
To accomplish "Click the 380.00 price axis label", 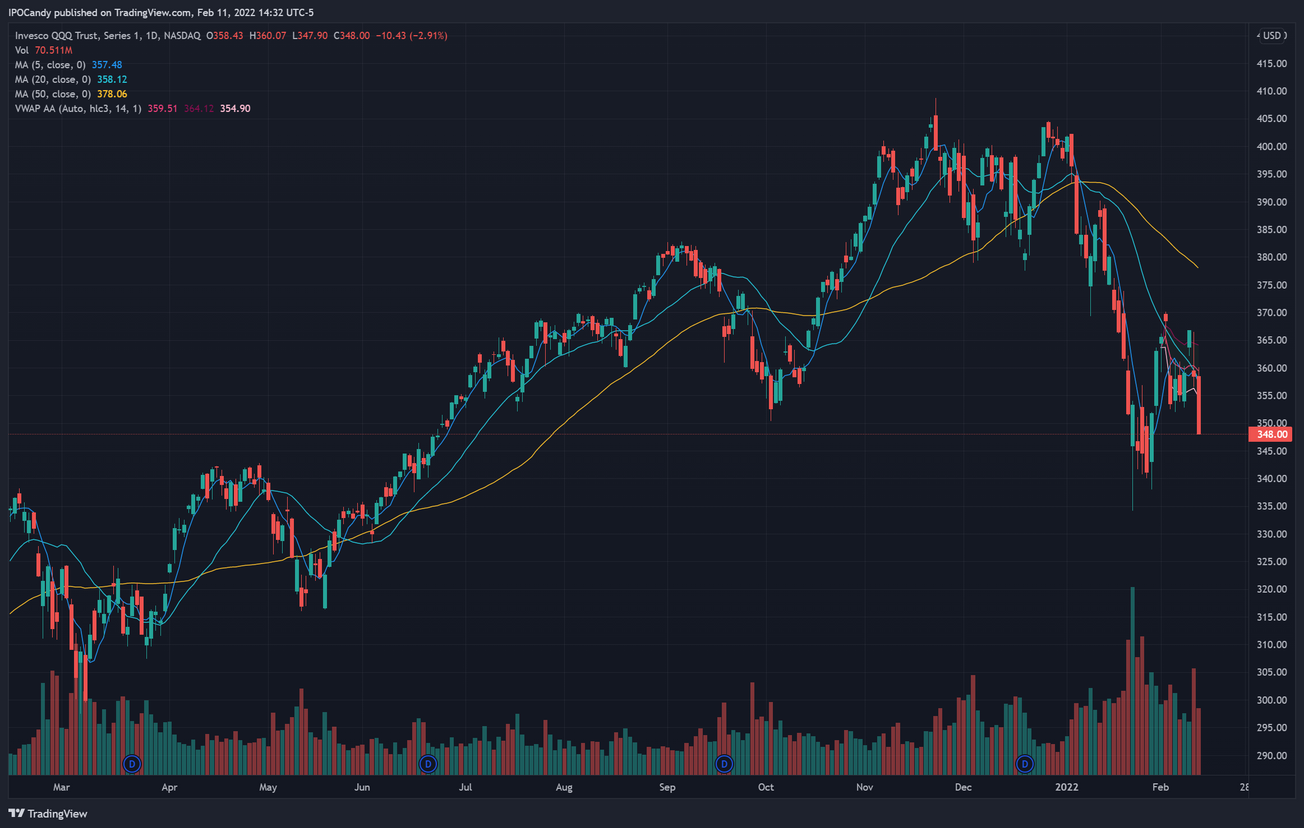I will coord(1271,257).
